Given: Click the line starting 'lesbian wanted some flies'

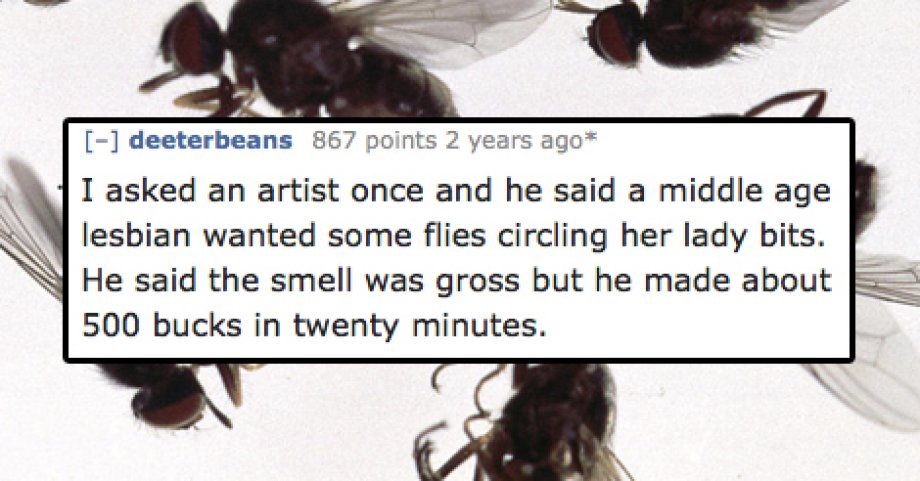Looking at the screenshot, I should (450, 236).
